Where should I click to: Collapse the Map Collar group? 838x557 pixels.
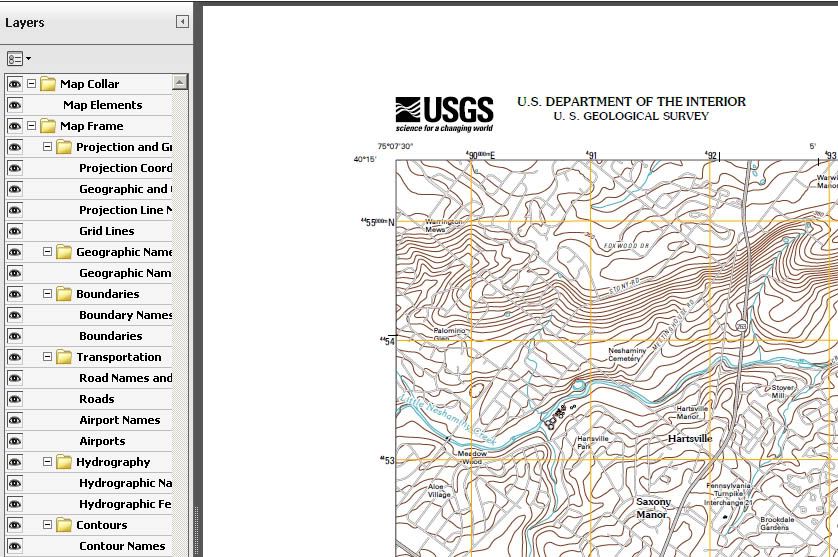(x=32, y=83)
